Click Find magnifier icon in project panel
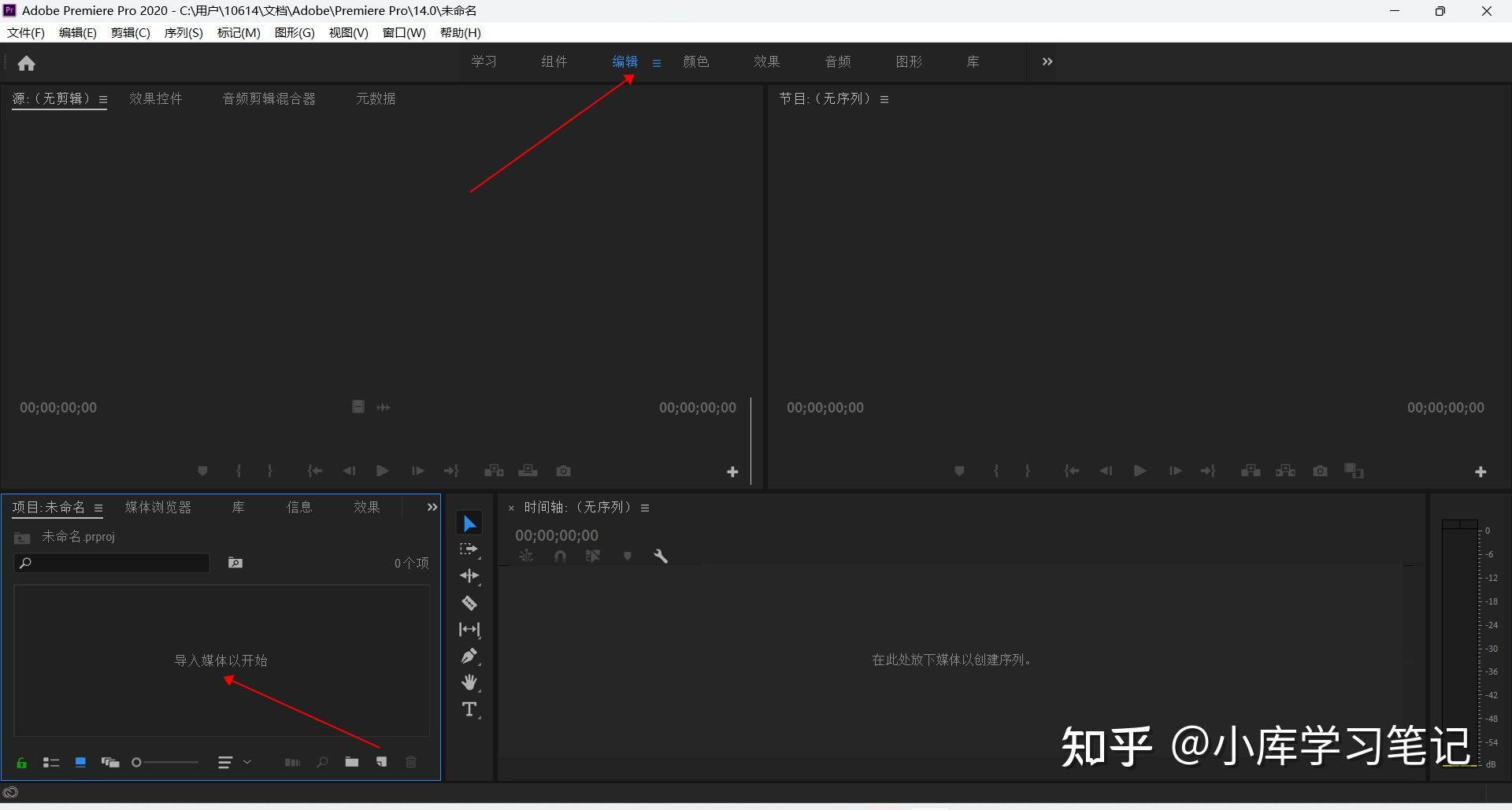 pyautogui.click(x=322, y=762)
